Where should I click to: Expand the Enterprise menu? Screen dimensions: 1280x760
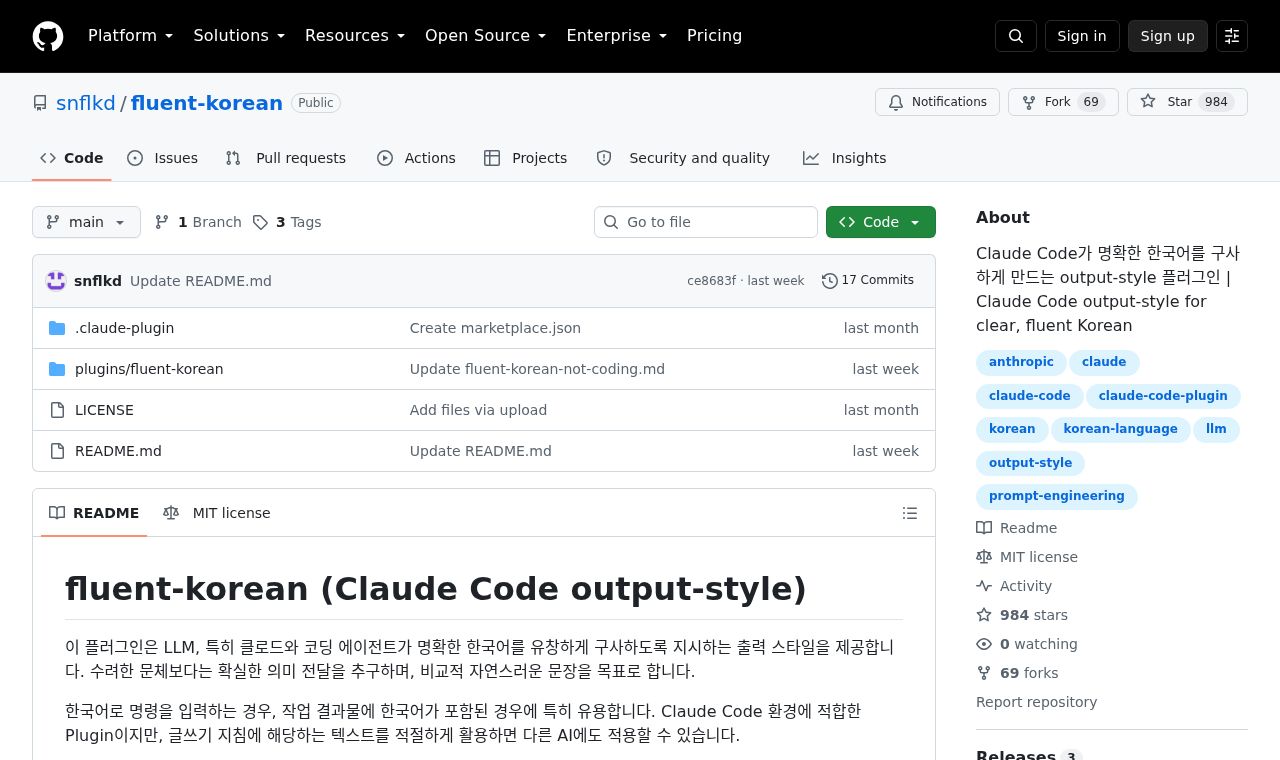click(x=617, y=36)
